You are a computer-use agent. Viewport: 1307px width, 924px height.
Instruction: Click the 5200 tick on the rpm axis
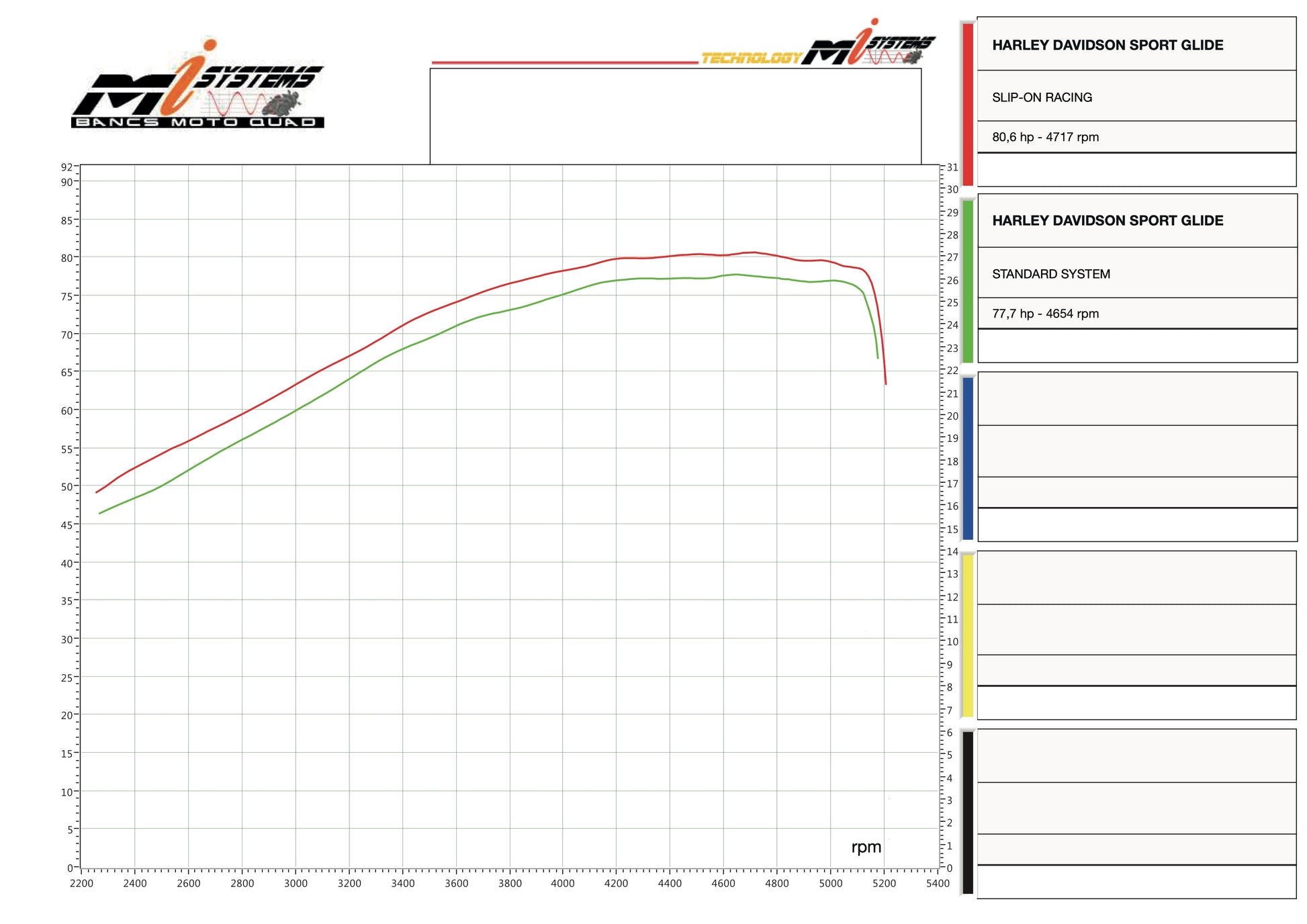coord(884,884)
